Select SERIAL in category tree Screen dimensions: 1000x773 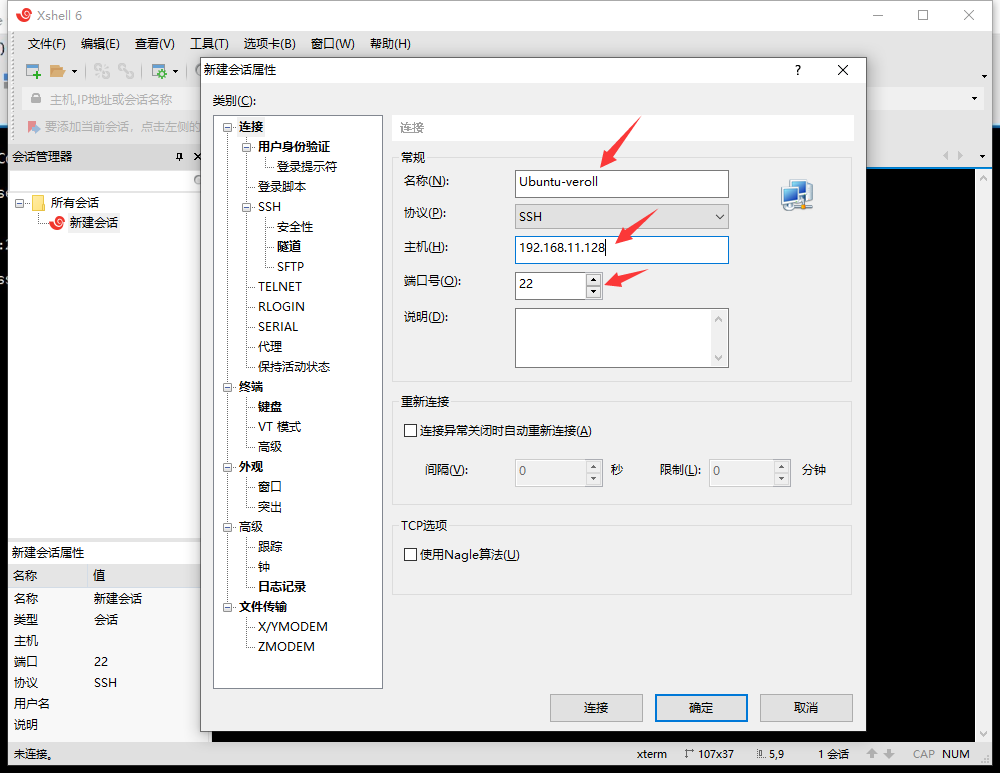click(x=278, y=327)
